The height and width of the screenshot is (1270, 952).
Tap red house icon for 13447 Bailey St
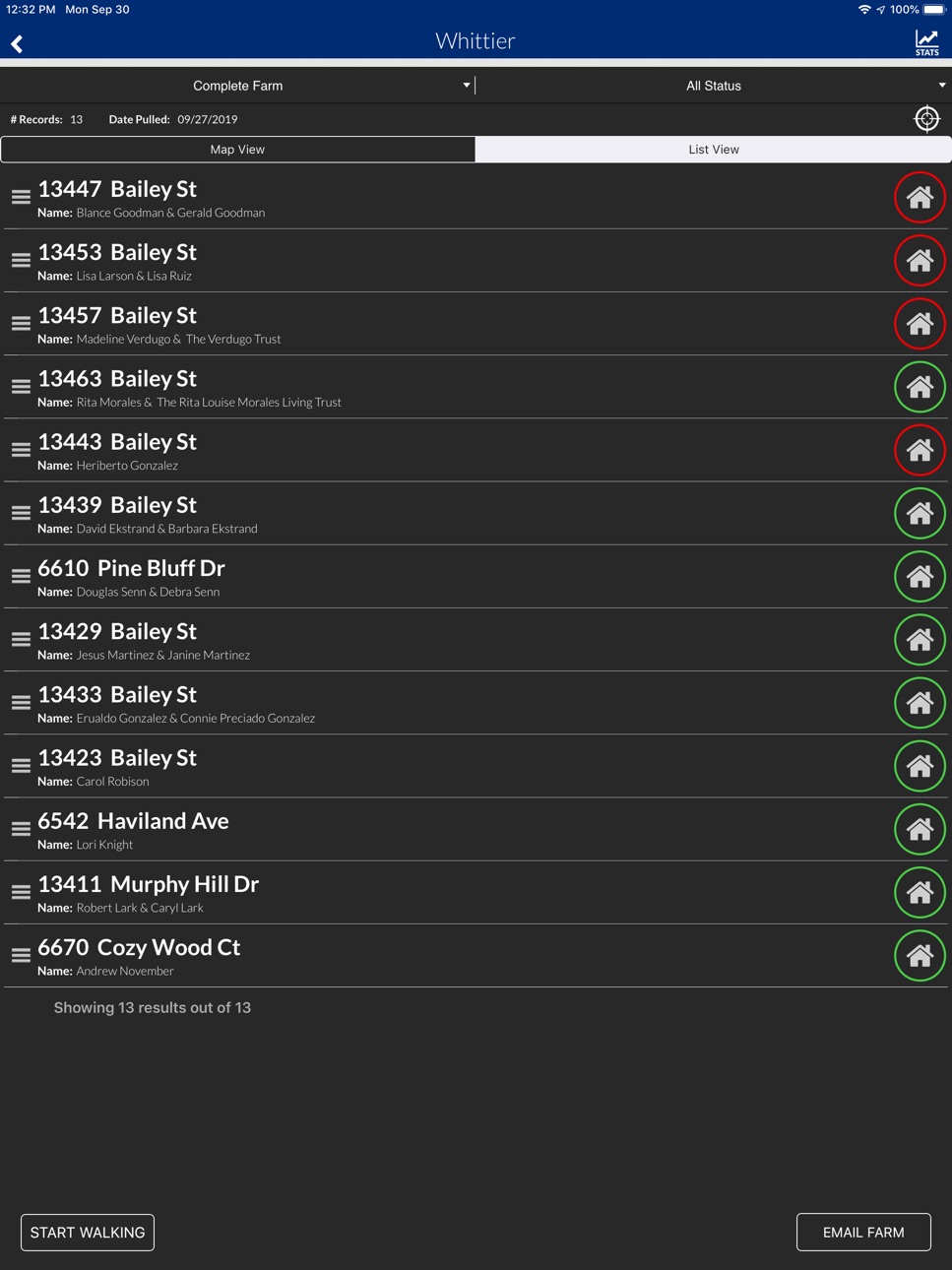(920, 198)
